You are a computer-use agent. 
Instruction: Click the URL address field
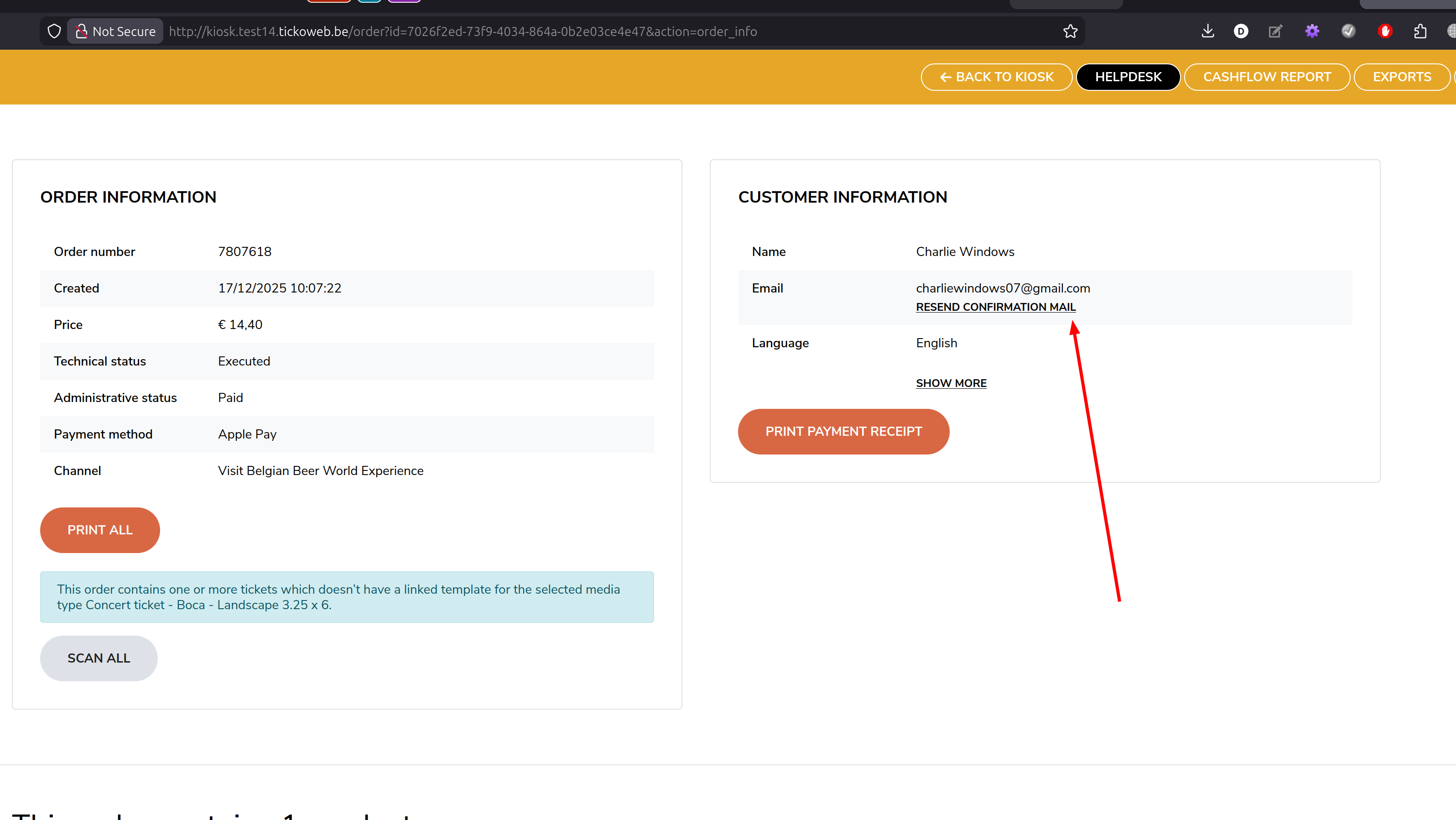[565, 31]
